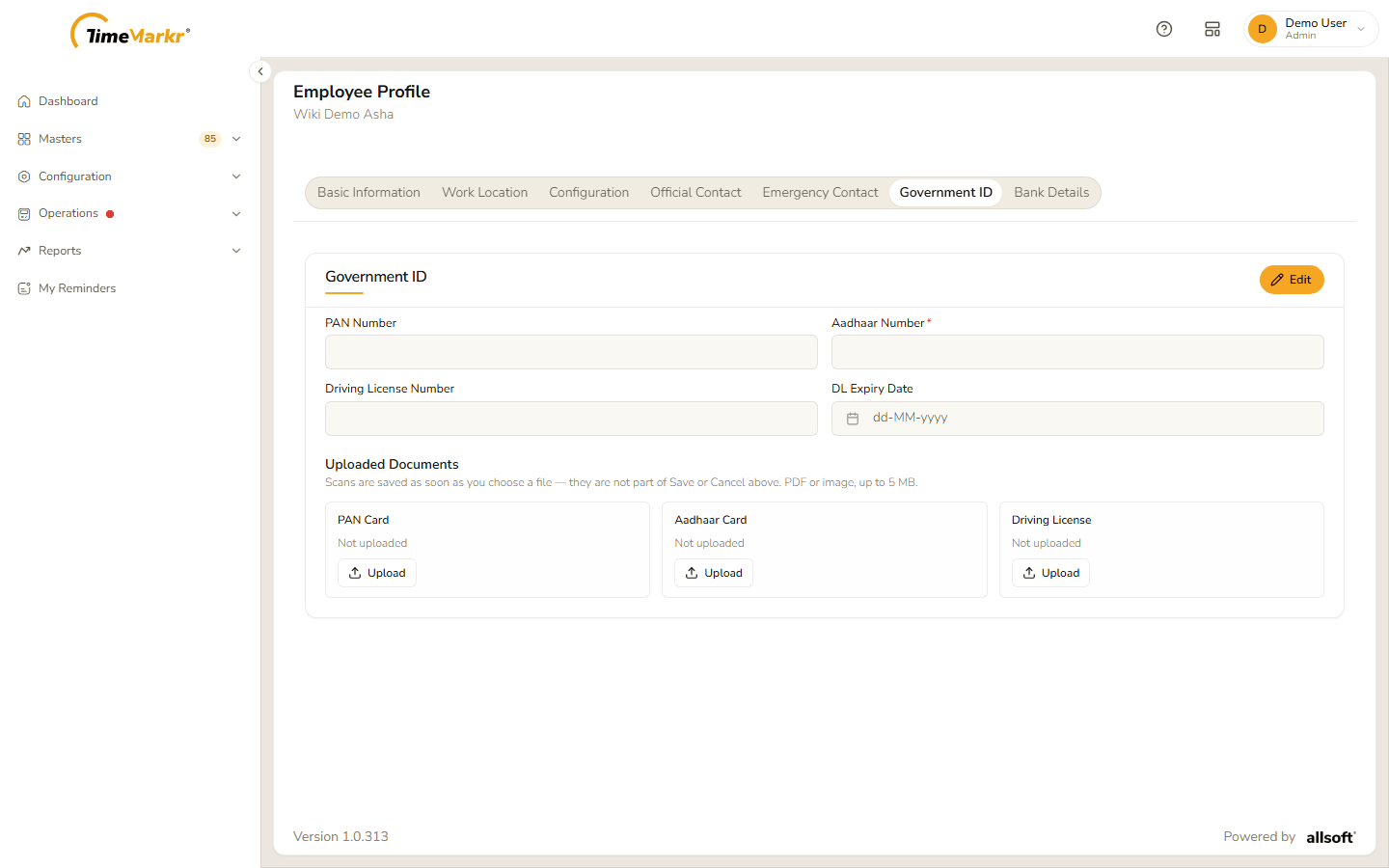Select the Government ID tab
Image resolution: width=1389 pixels, height=868 pixels.
click(946, 193)
